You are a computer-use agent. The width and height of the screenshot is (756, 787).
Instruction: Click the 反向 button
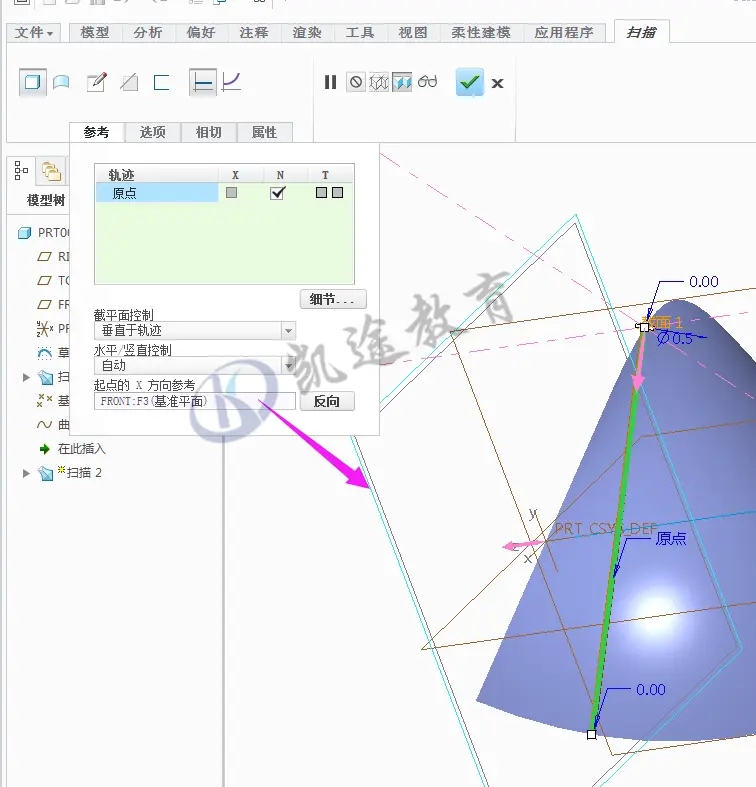tap(327, 401)
